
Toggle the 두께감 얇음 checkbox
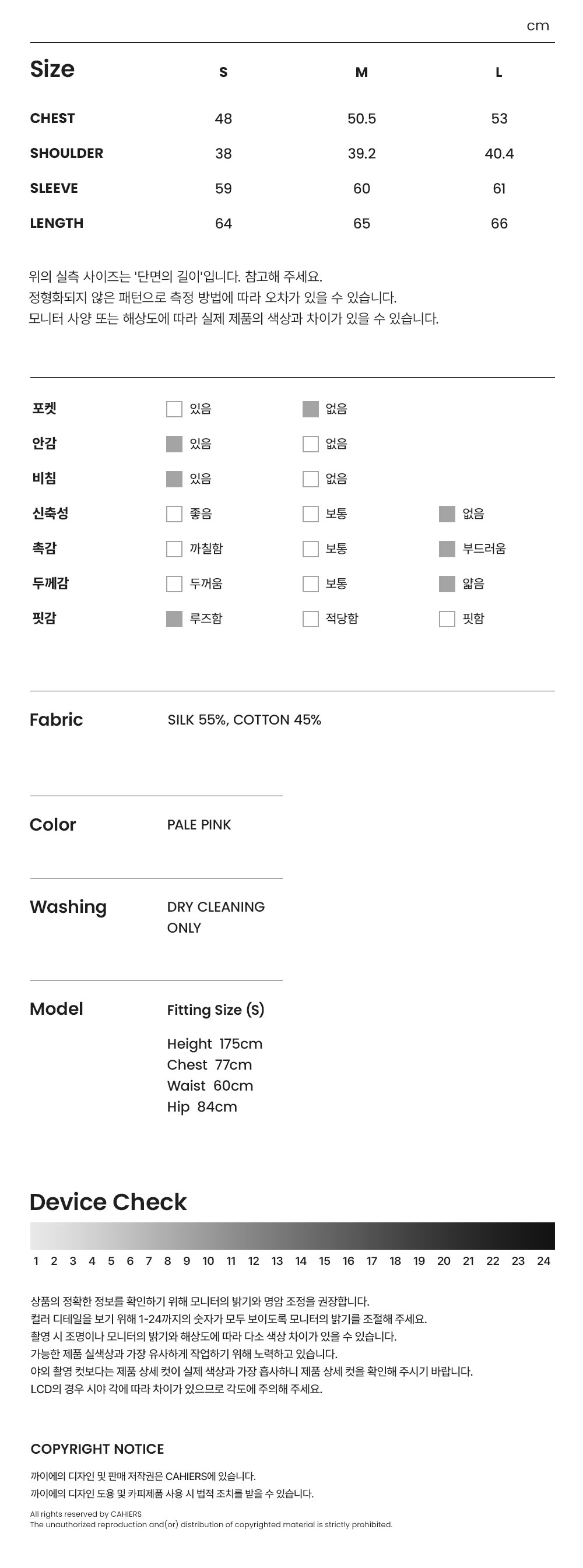[x=447, y=584]
